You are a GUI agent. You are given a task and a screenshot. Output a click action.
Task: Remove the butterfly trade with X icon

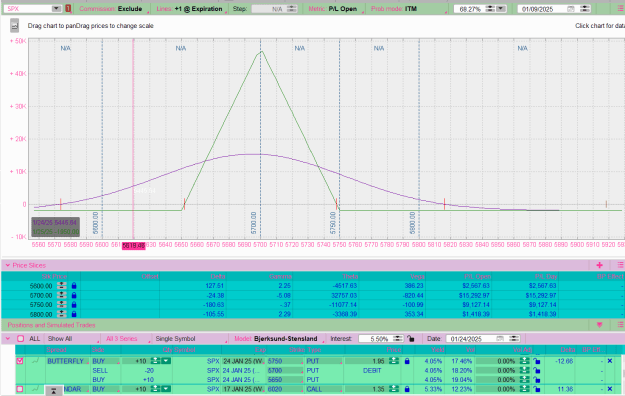(609, 361)
